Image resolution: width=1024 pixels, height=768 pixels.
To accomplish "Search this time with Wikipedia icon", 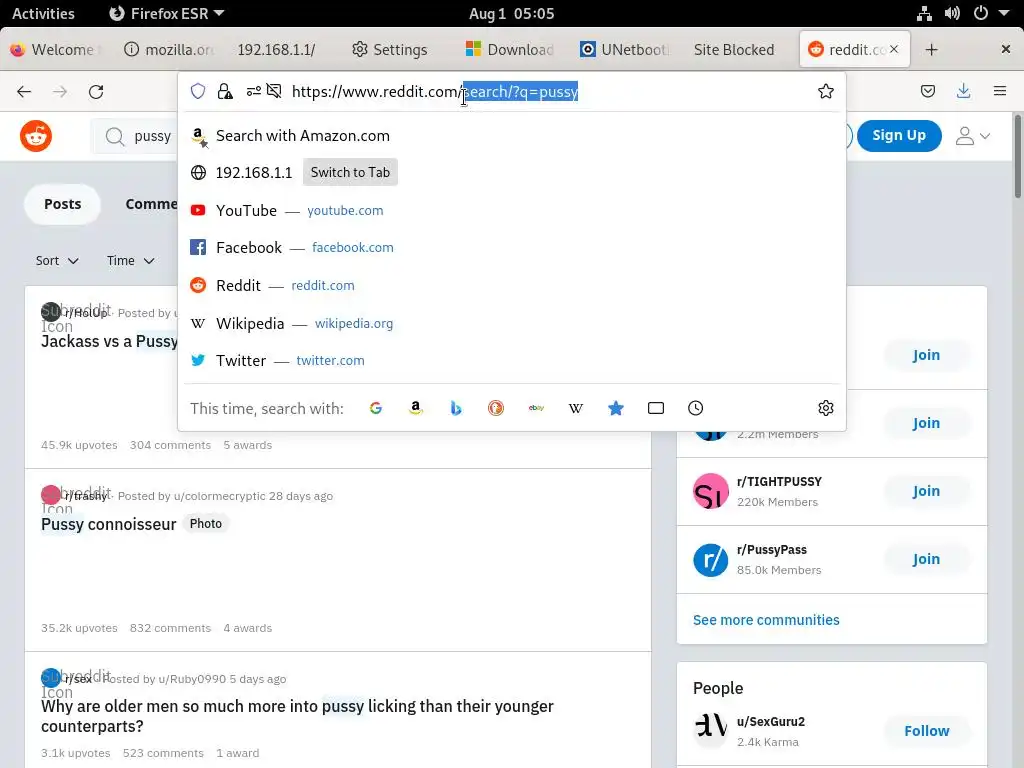I will click(575, 408).
